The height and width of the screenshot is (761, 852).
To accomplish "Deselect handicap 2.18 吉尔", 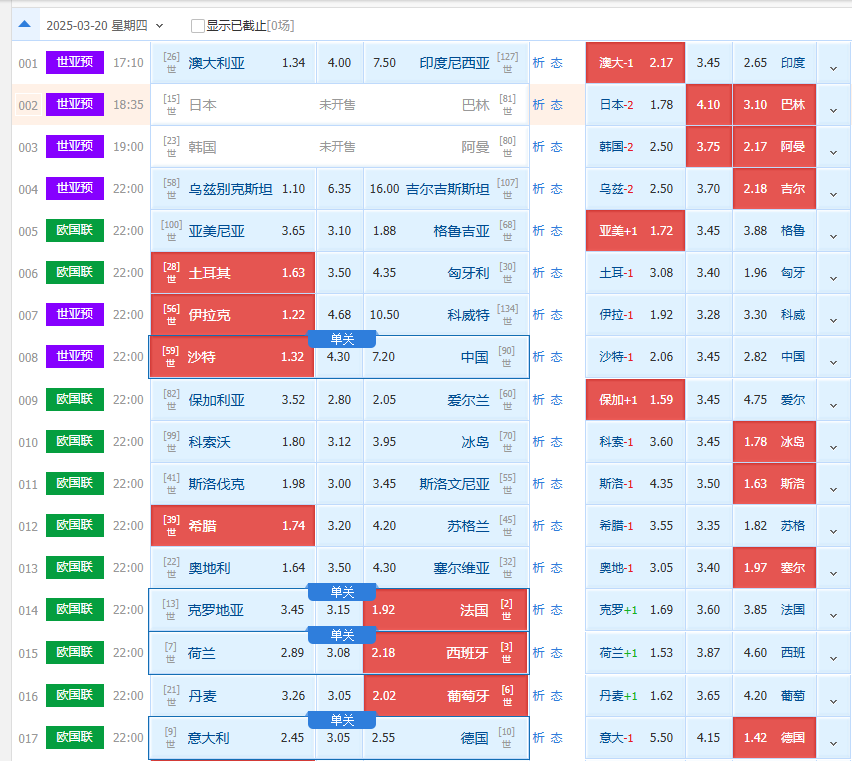I will click(x=774, y=189).
